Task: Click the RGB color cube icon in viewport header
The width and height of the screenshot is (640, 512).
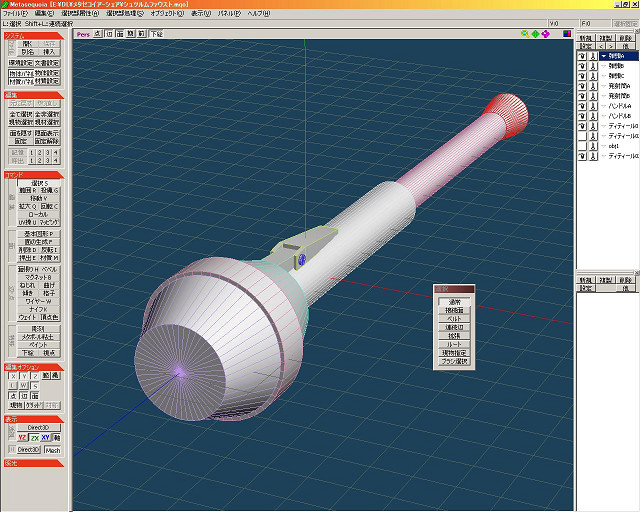Action: click(x=567, y=34)
